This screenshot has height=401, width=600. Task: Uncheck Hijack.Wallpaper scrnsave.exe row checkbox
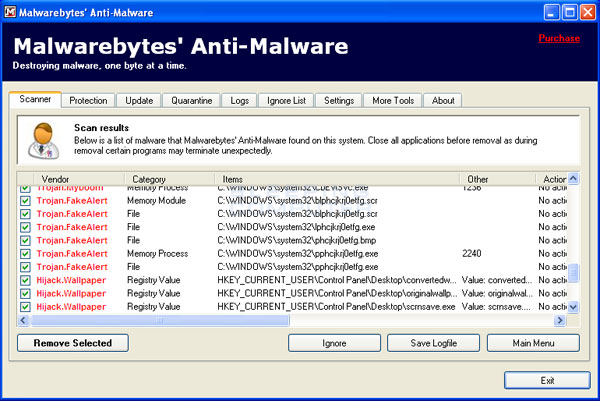tap(25, 307)
